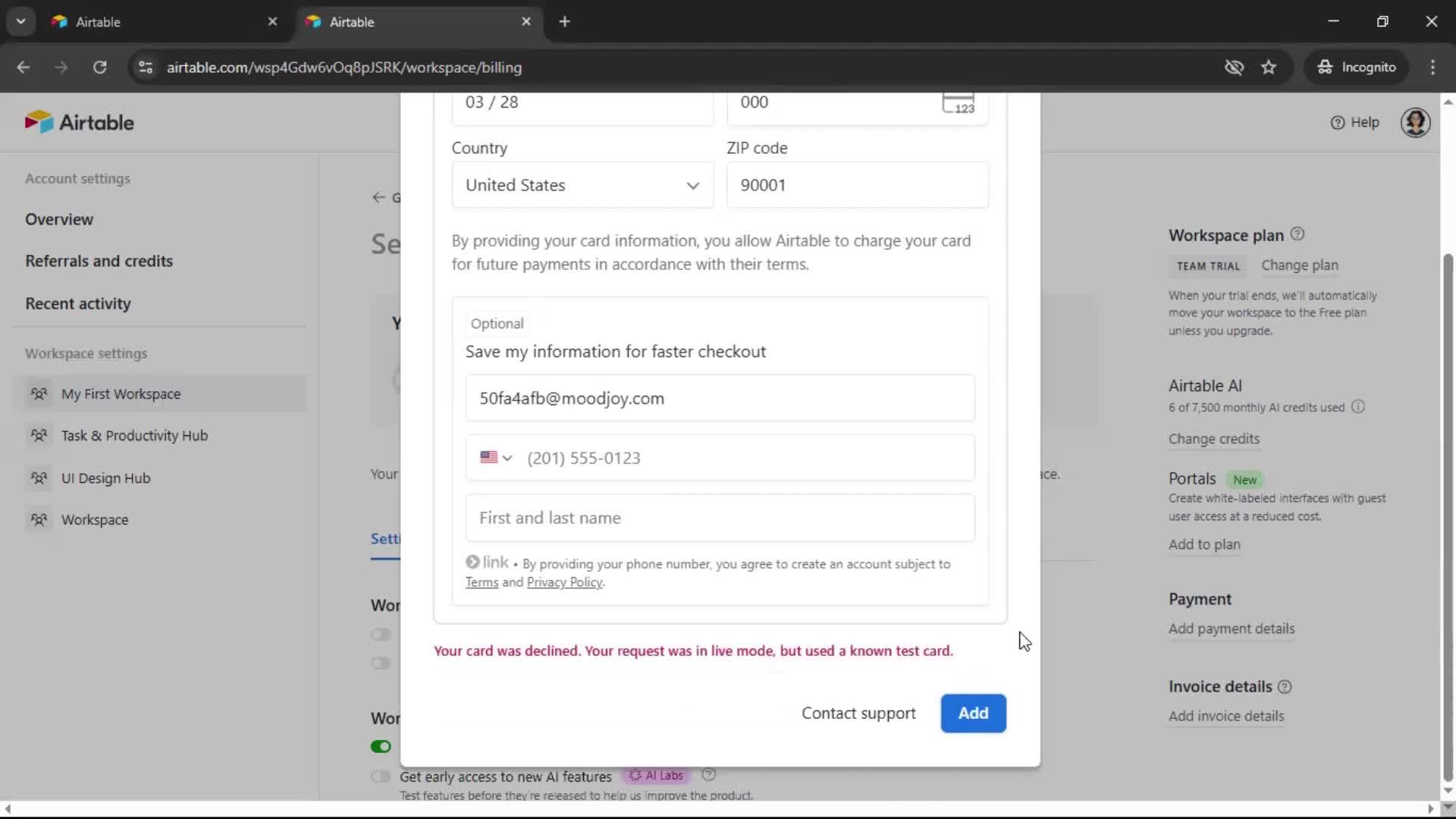1456x819 pixels.
Task: Open the Chrome three-dot menu
Action: (1432, 67)
